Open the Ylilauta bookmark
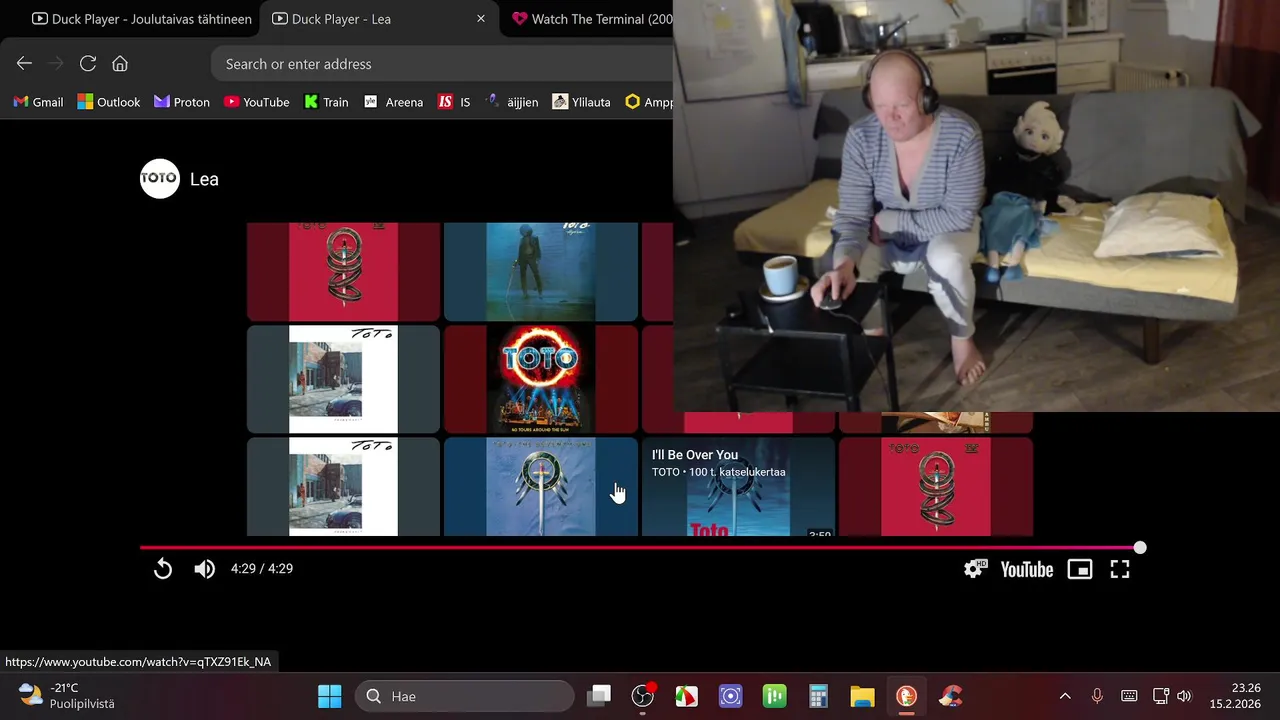Image resolution: width=1280 pixels, height=720 pixels. (581, 102)
